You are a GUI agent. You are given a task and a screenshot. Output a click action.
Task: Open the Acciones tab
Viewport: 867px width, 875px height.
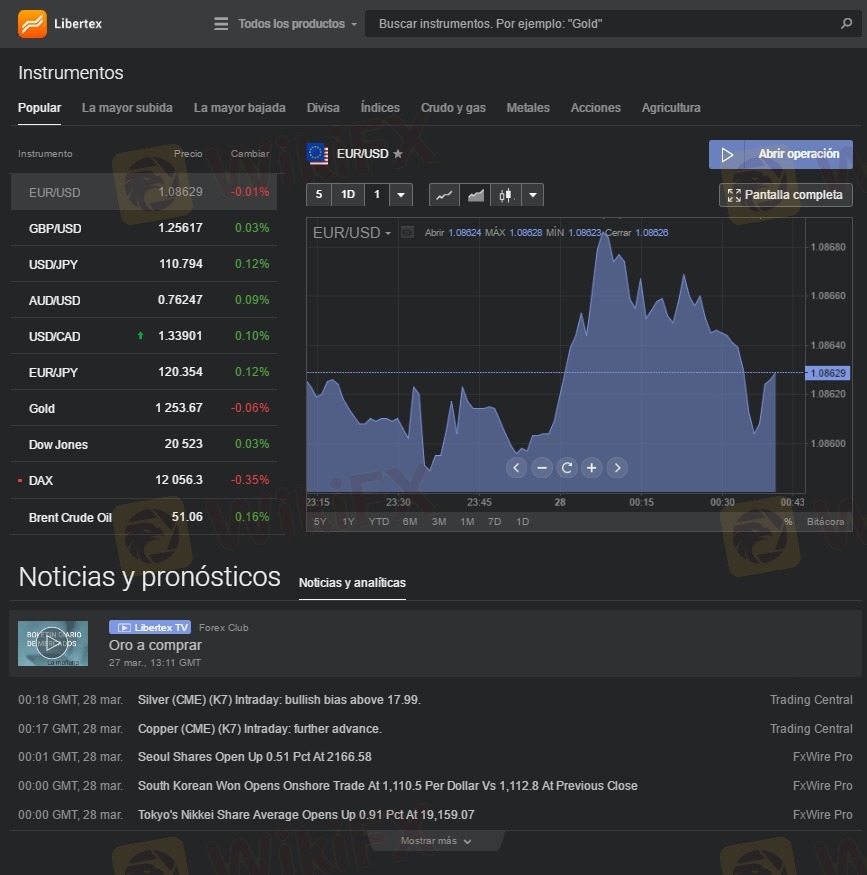[595, 108]
